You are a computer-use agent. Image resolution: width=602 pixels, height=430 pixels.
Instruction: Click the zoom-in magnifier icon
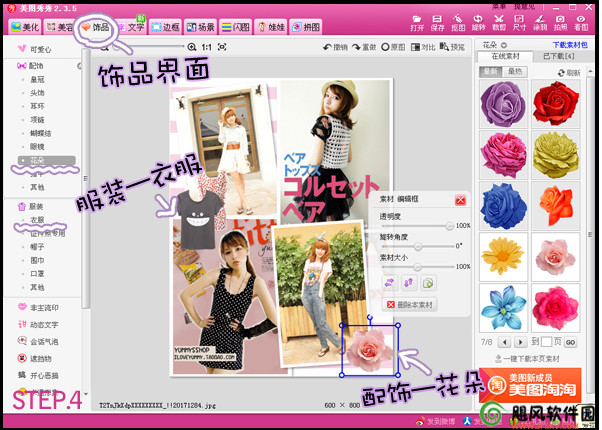192,47
